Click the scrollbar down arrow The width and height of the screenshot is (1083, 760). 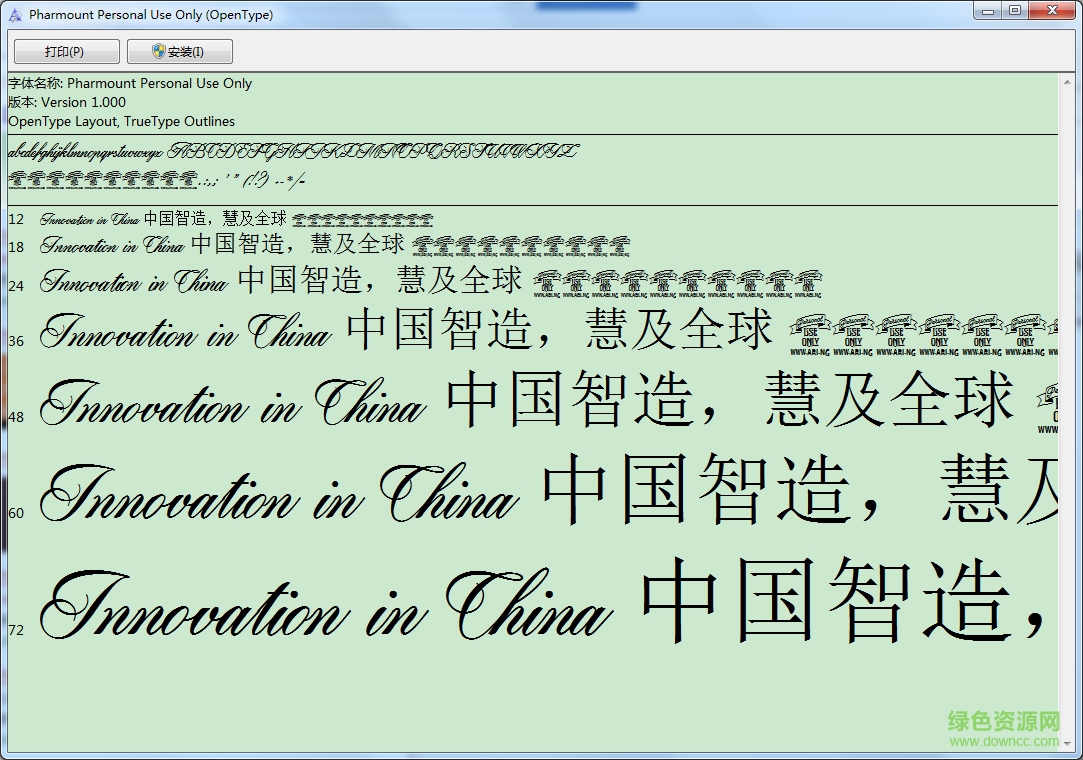tap(1066, 744)
